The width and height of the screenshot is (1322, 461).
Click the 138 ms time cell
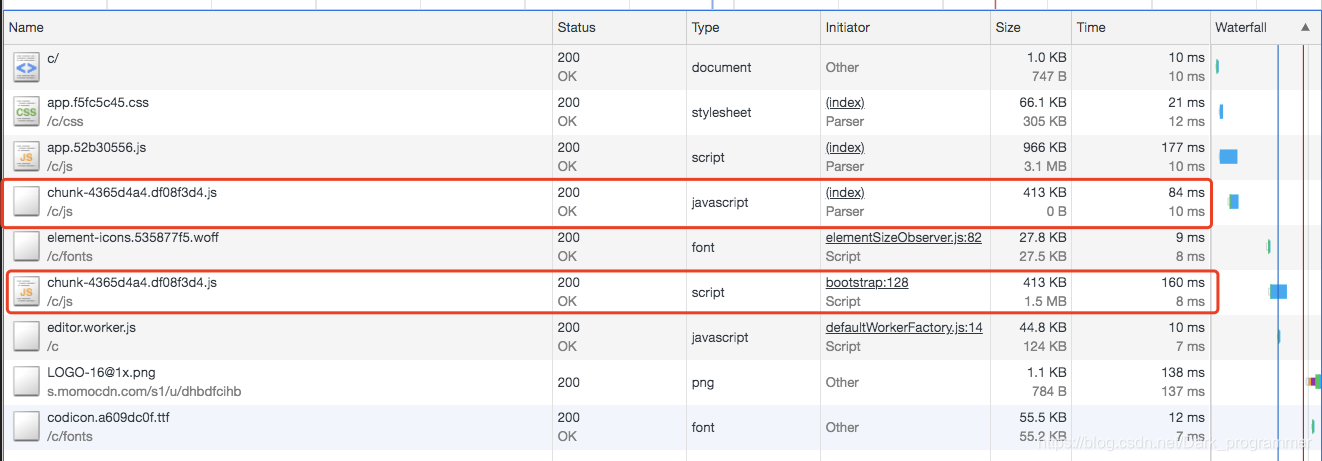(1183, 372)
